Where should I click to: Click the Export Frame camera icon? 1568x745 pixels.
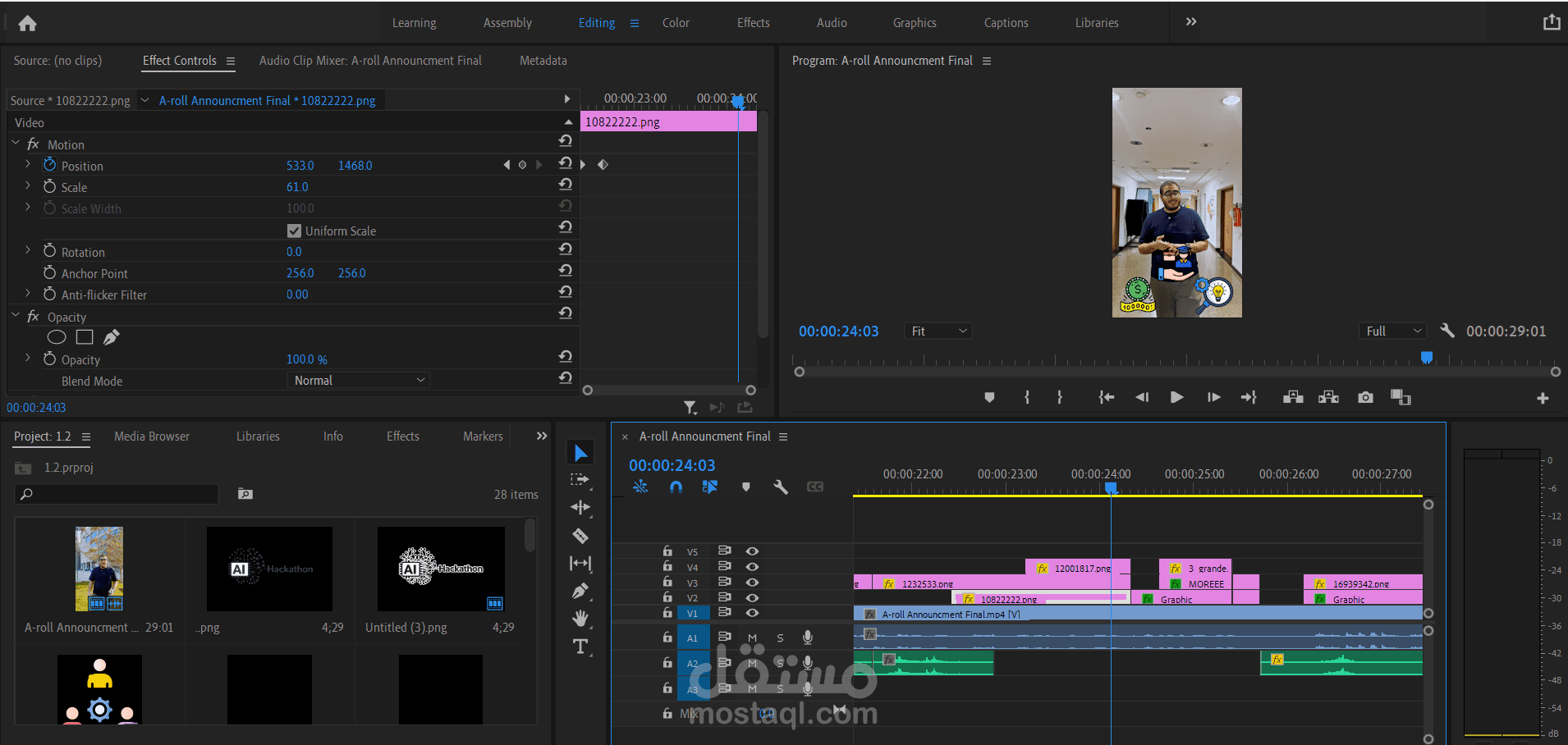[x=1365, y=397]
